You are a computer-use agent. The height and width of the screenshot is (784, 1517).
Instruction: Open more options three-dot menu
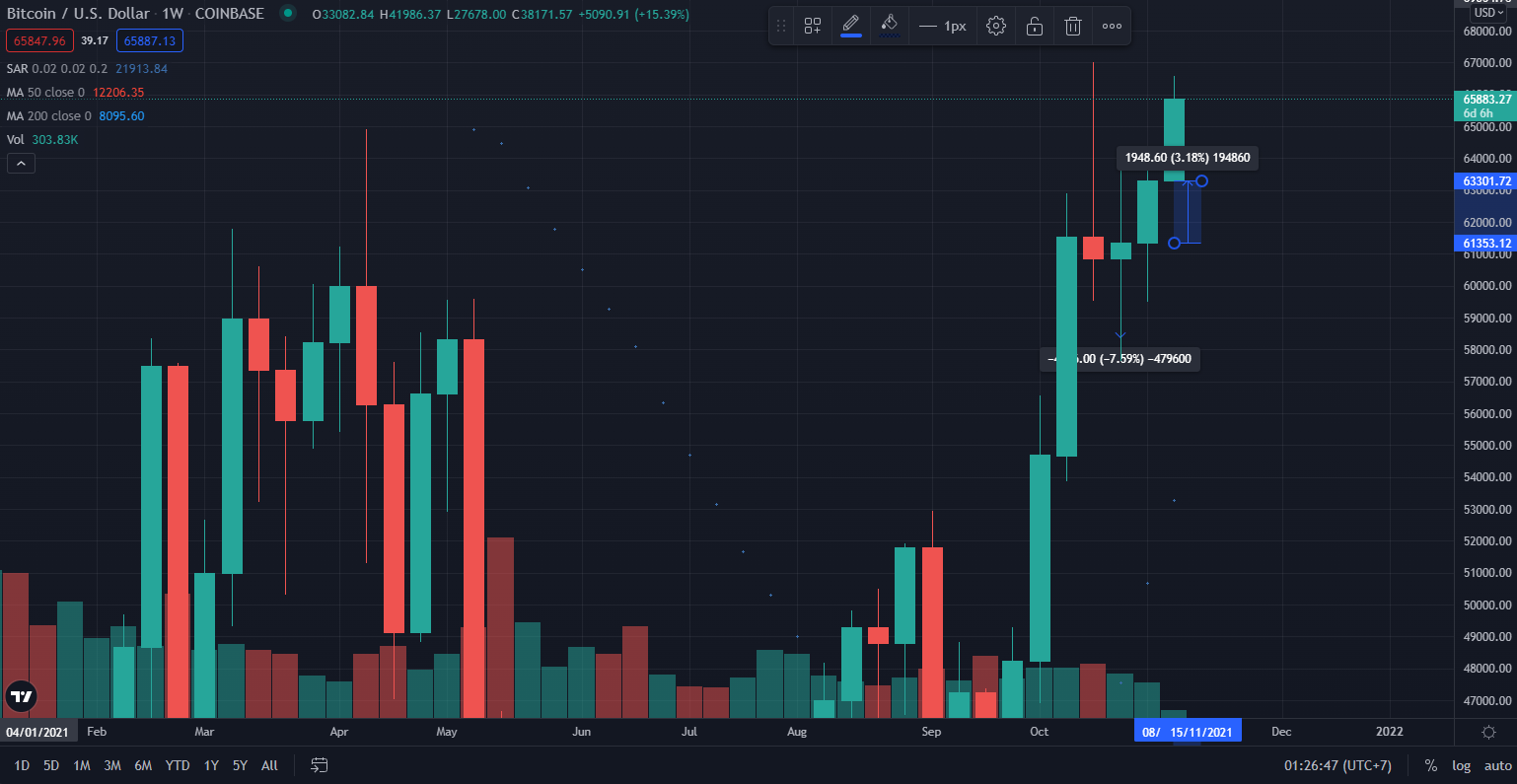click(1112, 27)
